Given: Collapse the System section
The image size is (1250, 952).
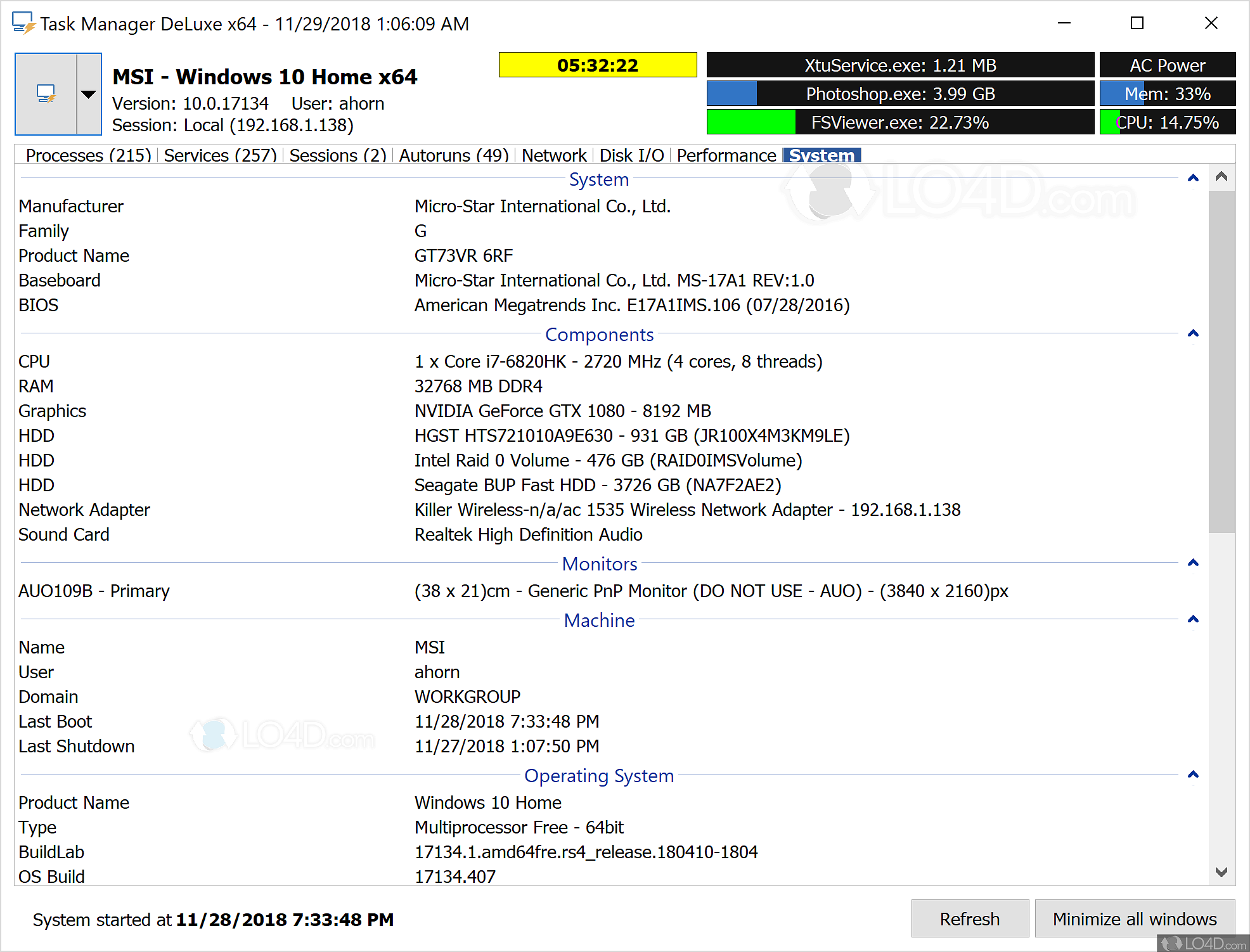Looking at the screenshot, I should coord(1193,179).
